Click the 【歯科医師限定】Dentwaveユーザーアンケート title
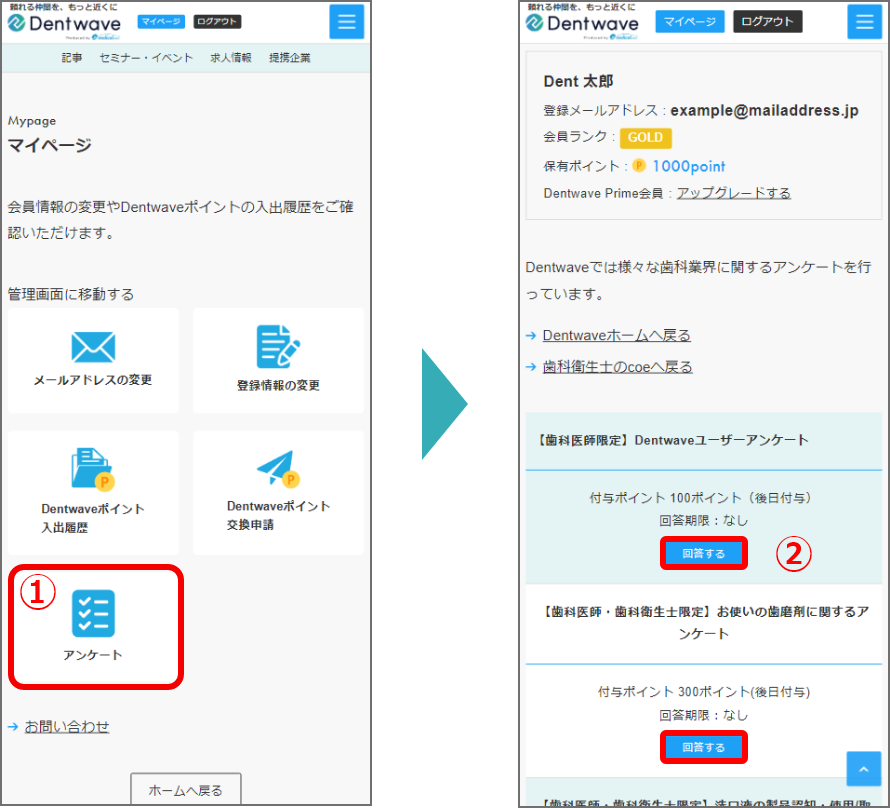The height and width of the screenshot is (808, 890). (671, 440)
